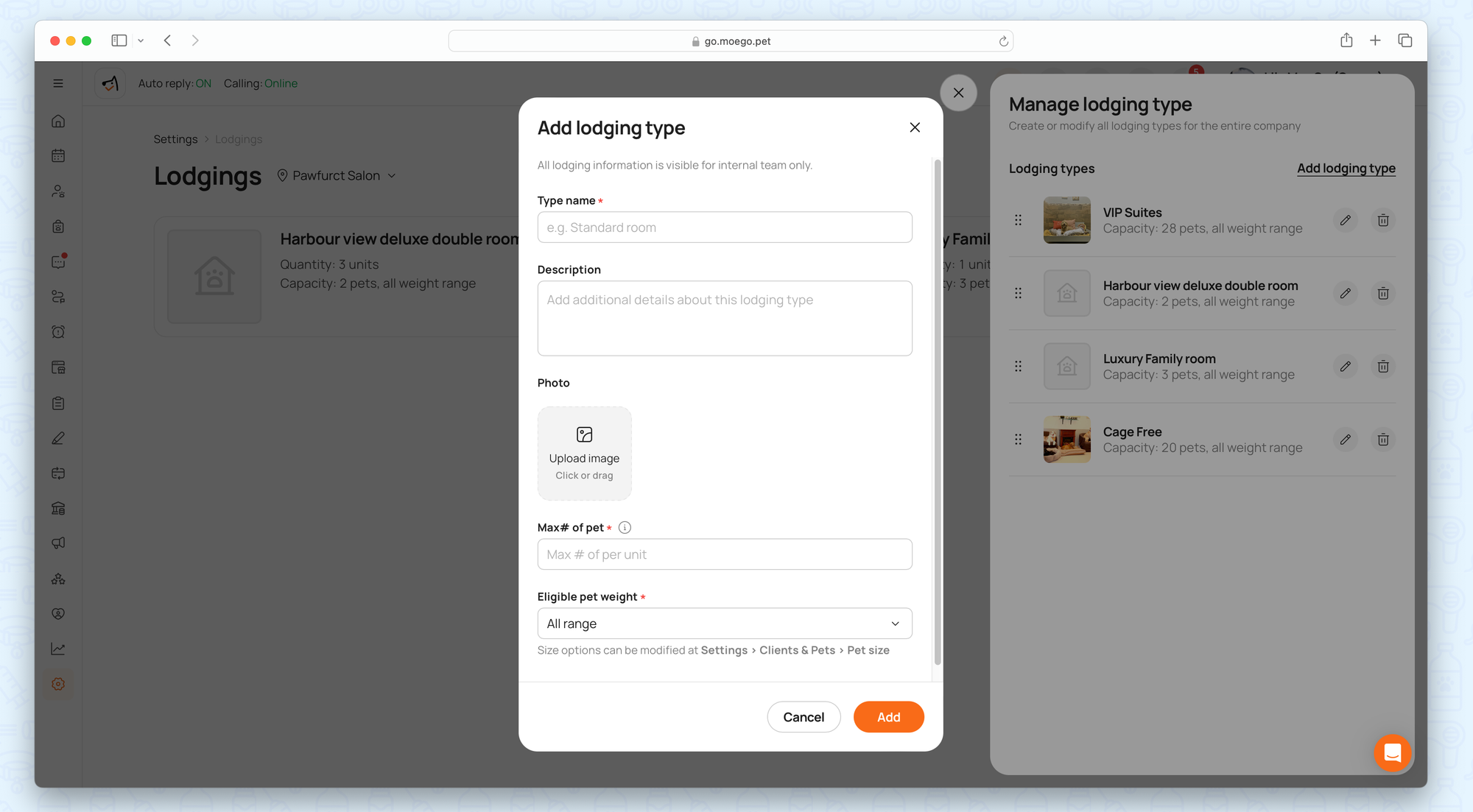Click the drag handle beside VIP Suites
The height and width of the screenshot is (812, 1473).
pos(1018,220)
